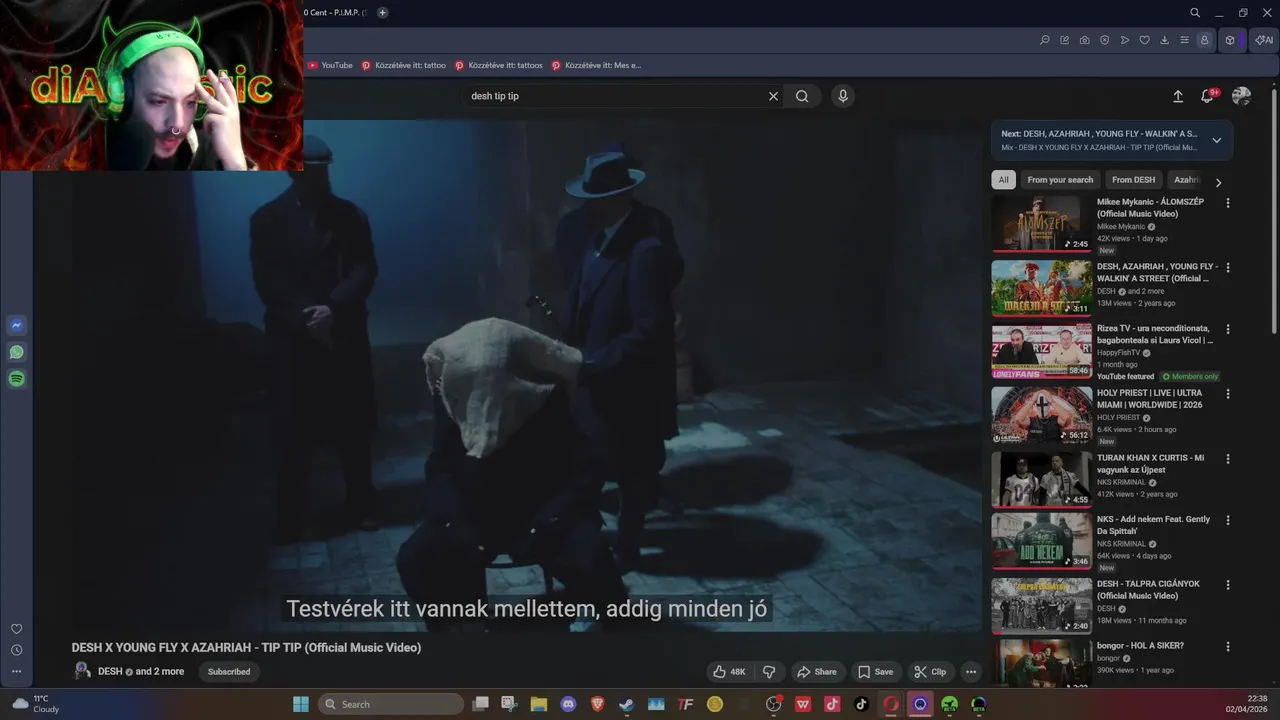Open Messenger in Opera sidebar
1280x720 pixels.
16,325
